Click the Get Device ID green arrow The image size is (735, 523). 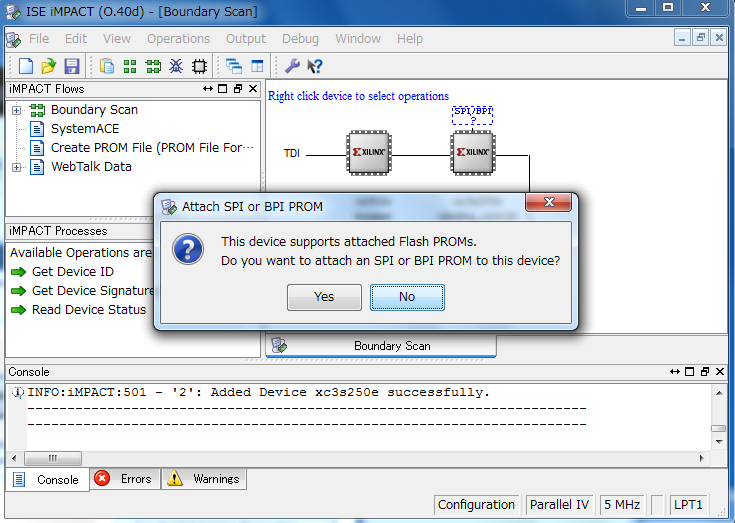point(18,272)
